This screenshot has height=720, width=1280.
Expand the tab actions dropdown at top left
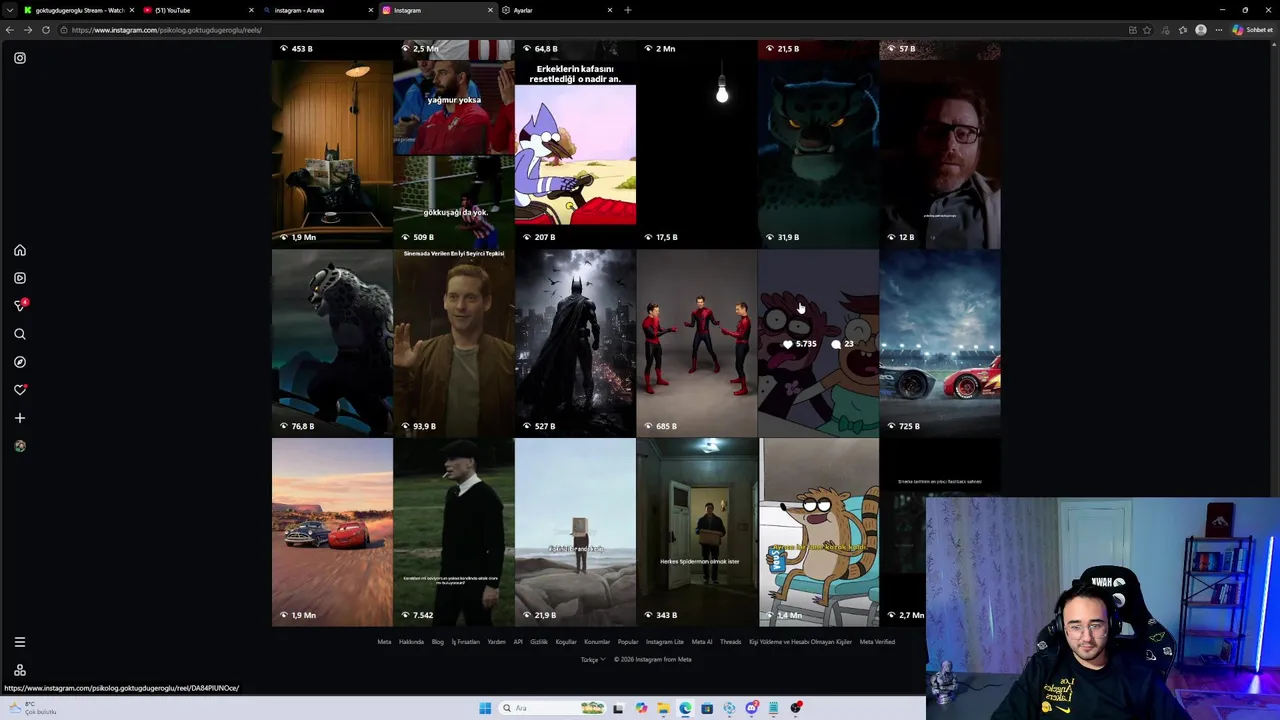[10, 10]
